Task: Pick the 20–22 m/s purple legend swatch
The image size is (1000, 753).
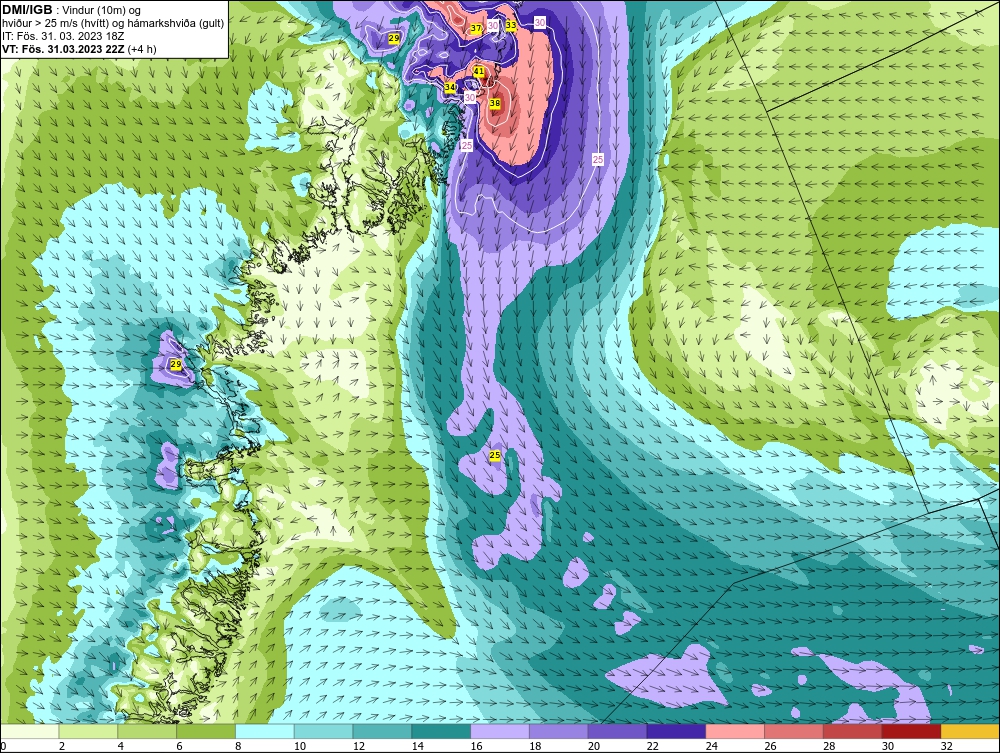Action: 617,731
